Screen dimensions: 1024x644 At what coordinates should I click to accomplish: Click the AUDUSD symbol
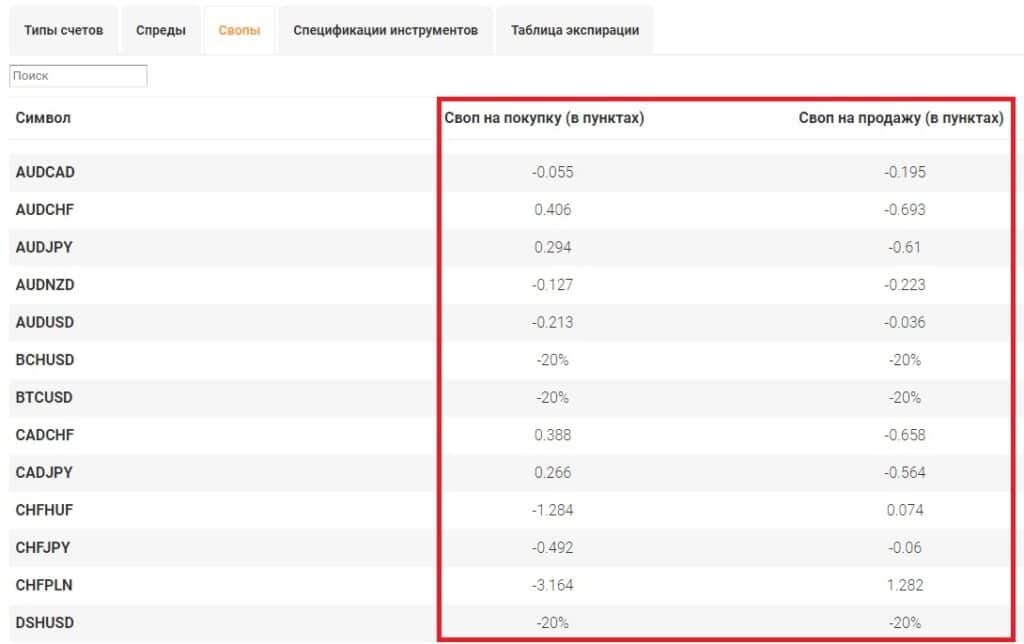click(x=45, y=322)
